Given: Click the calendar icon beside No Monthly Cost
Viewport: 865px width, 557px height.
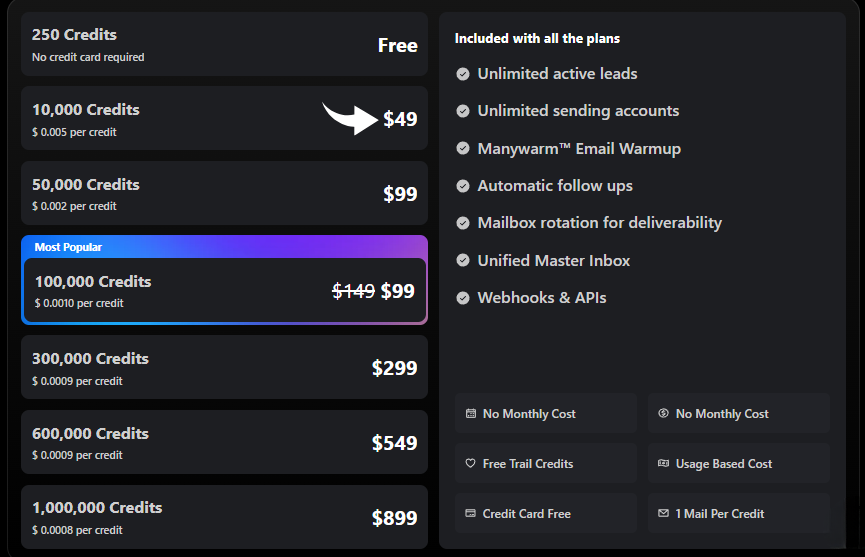Looking at the screenshot, I should pyautogui.click(x=471, y=413).
